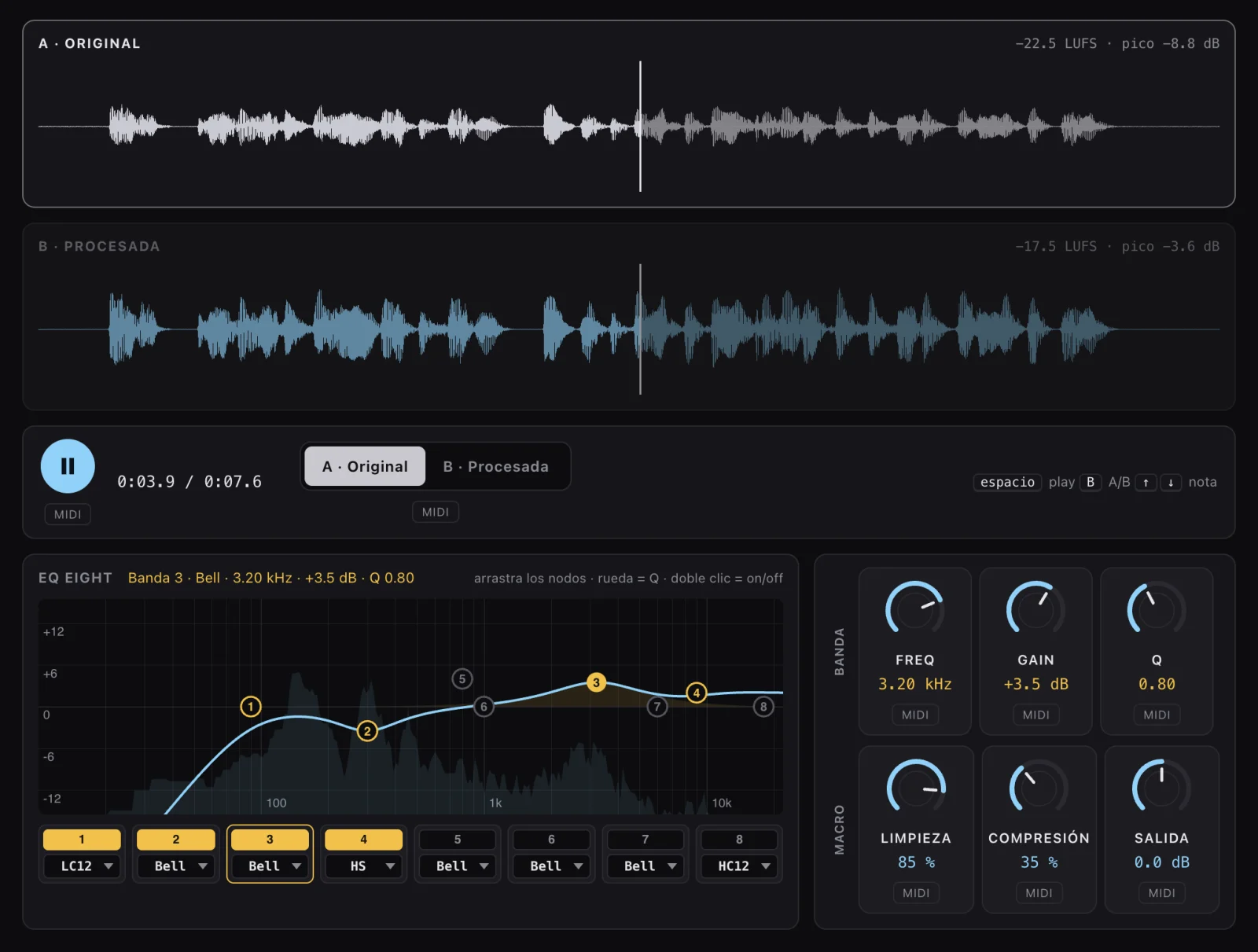Click the playhead in A · ORIGINAL waveform
The image size is (1258, 952).
tap(640, 126)
